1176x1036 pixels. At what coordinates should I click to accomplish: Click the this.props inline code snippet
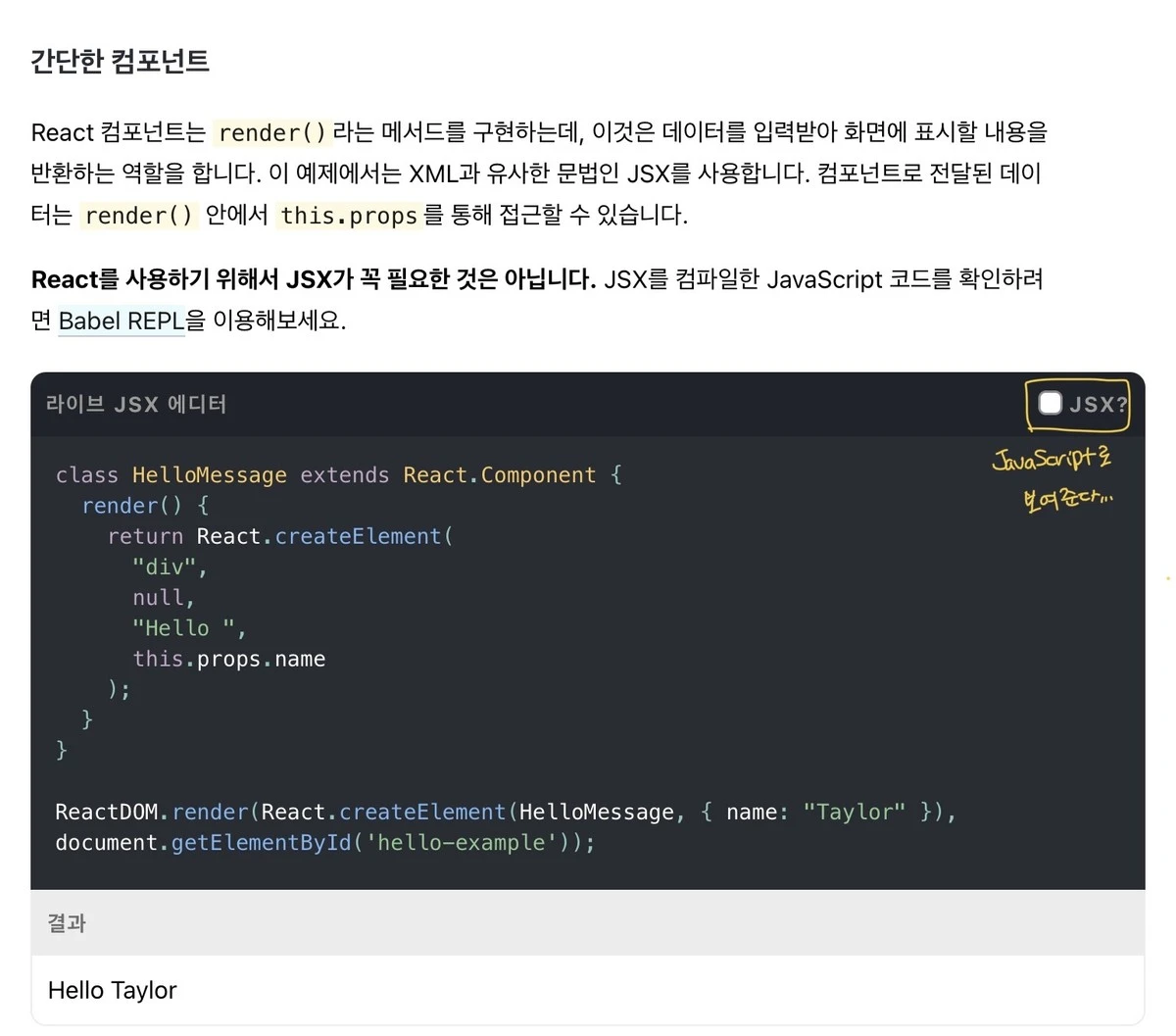(x=349, y=215)
